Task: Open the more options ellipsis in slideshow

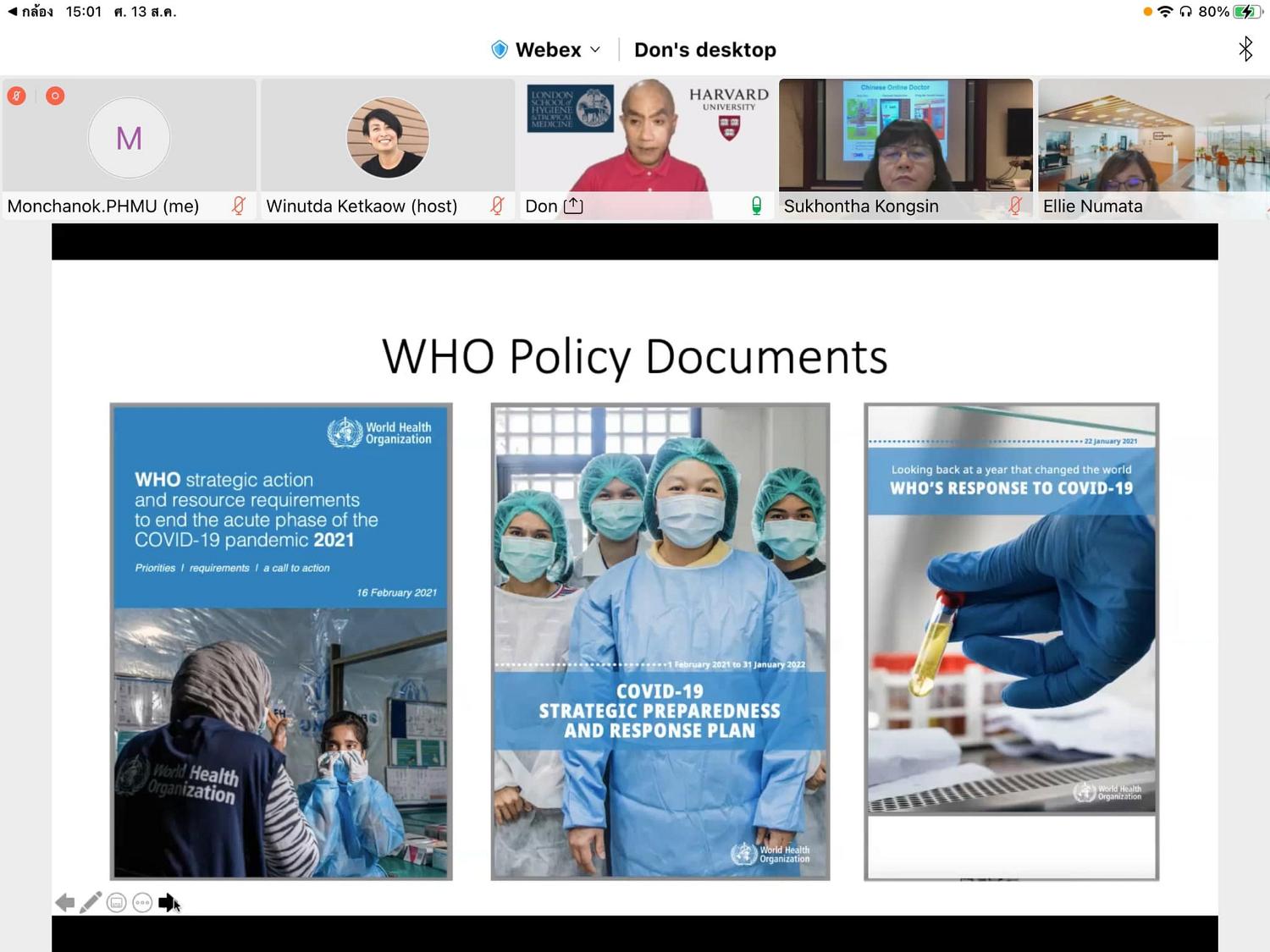Action: coord(142,903)
